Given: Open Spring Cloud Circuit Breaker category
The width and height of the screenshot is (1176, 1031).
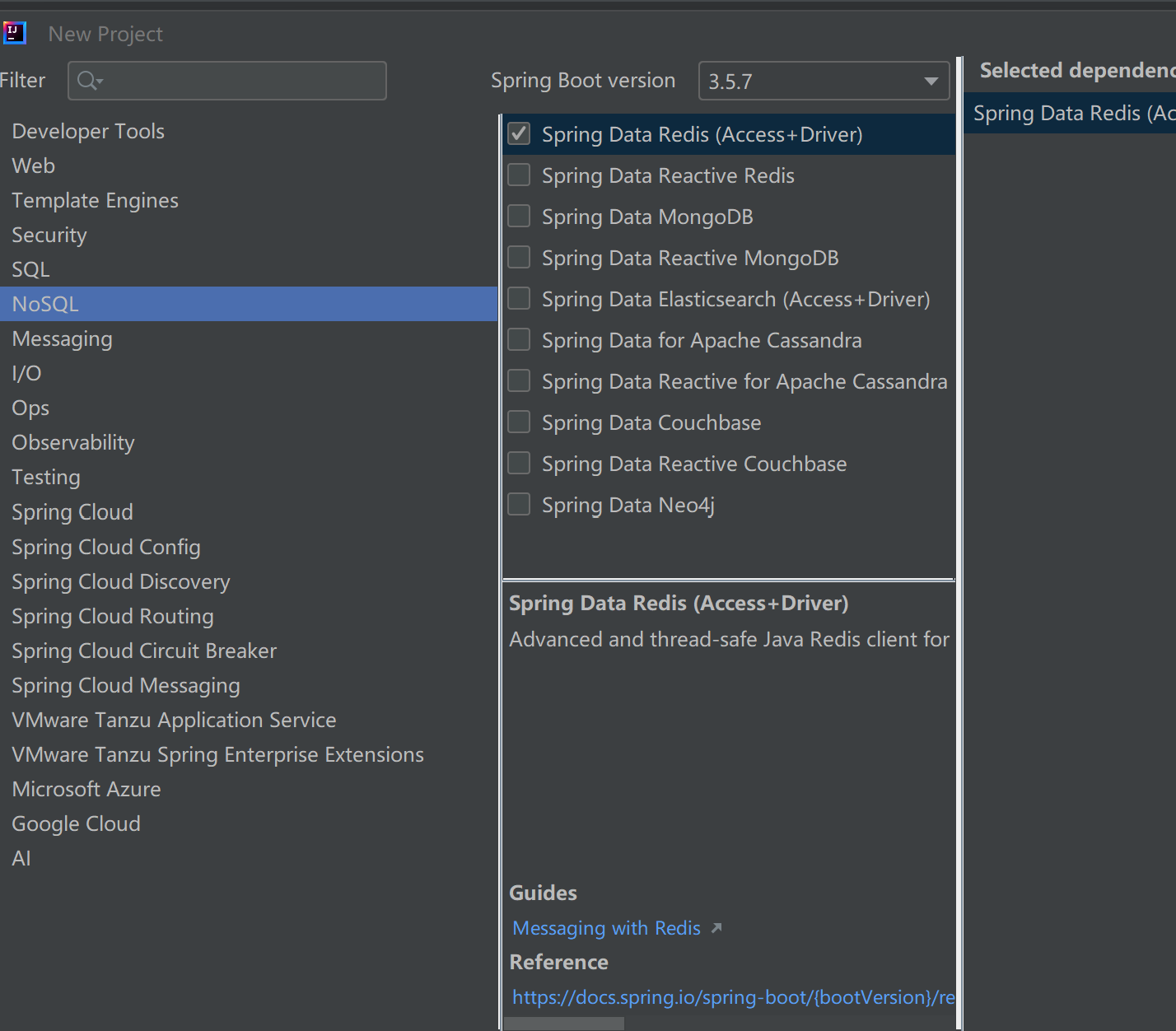Looking at the screenshot, I should [249, 651].
